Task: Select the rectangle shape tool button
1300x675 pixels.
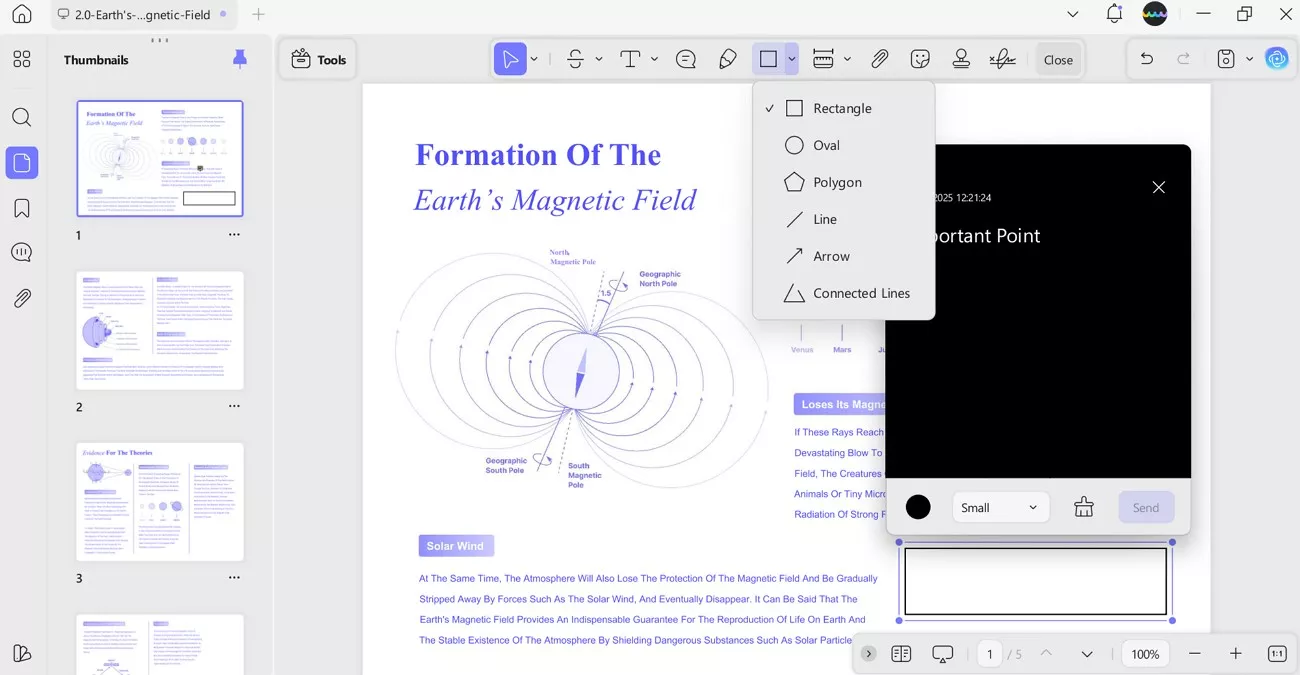Action: click(768, 59)
